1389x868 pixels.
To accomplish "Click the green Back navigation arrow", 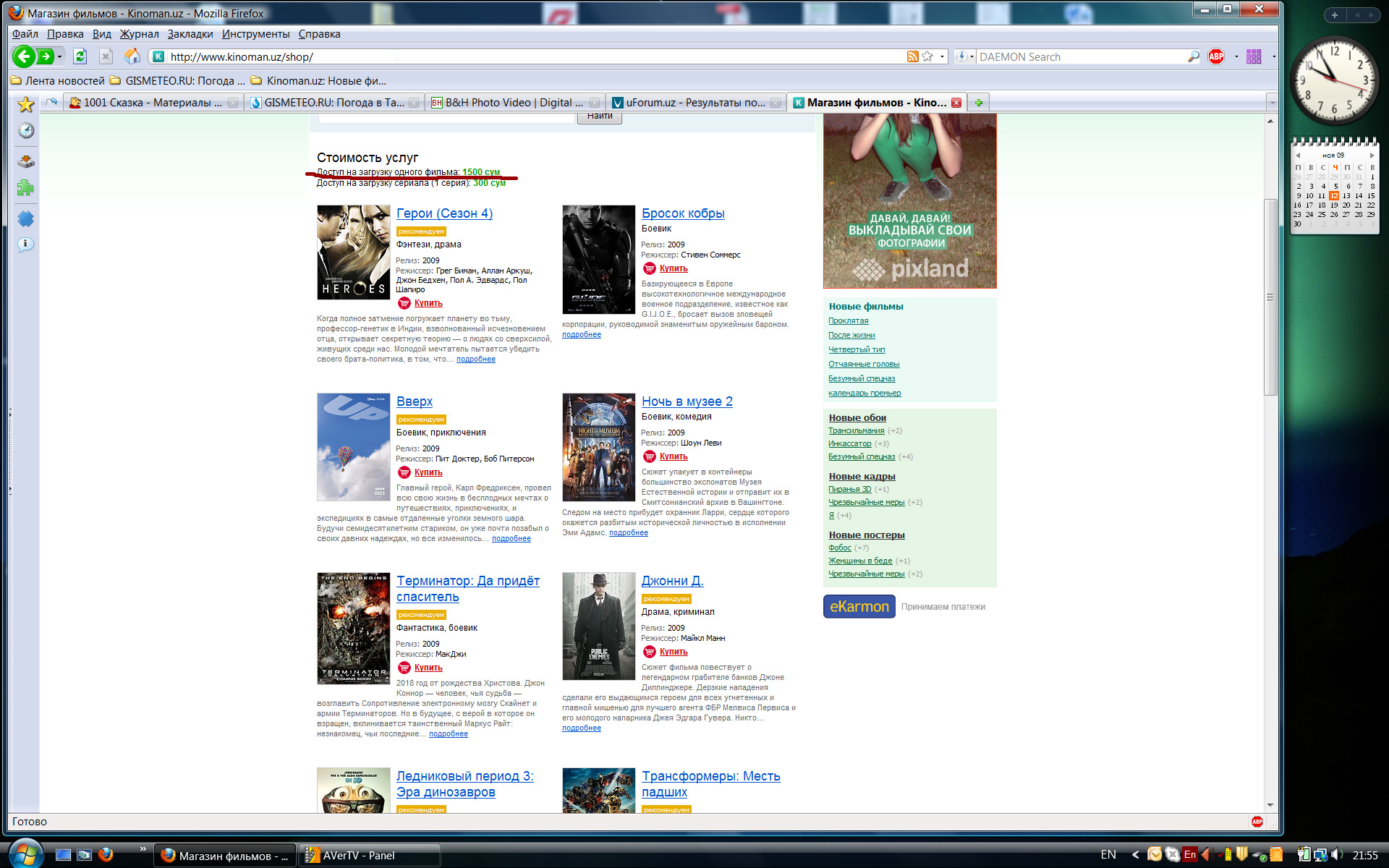I will tap(24, 56).
